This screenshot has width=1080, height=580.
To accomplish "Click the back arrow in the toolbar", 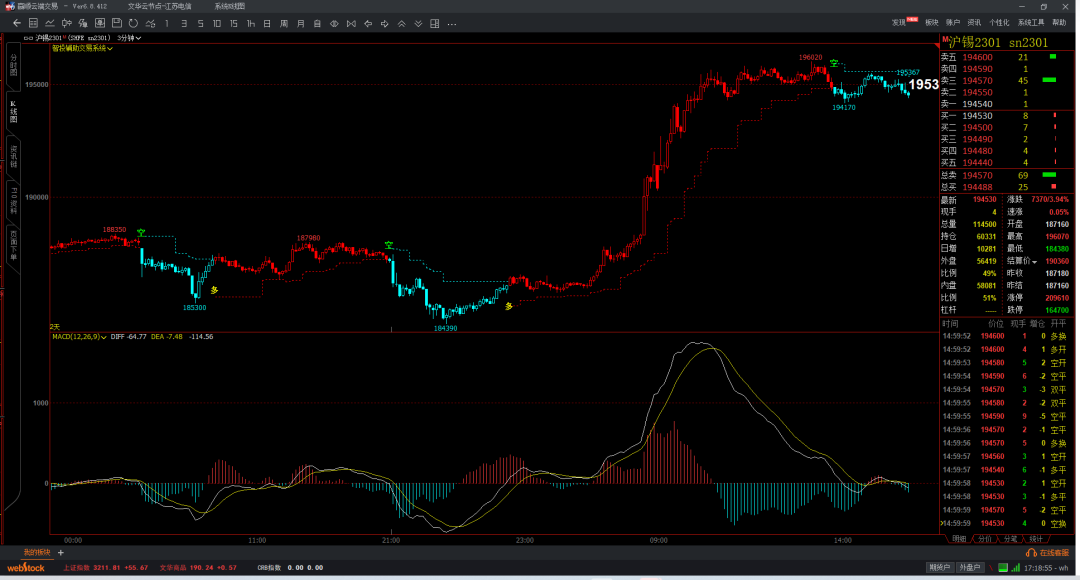I will pos(17,23).
